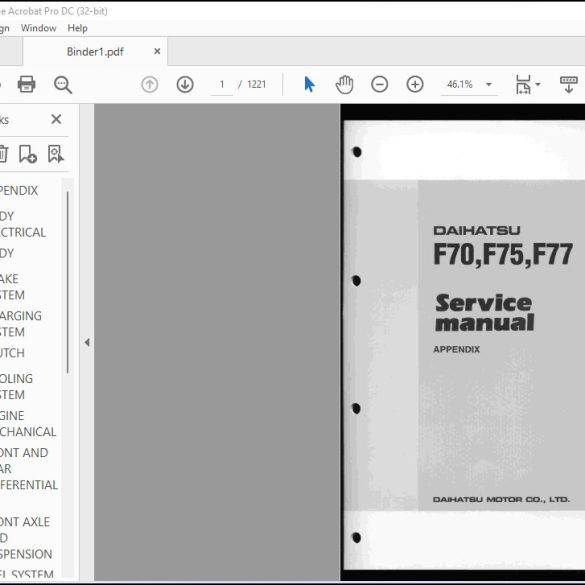Go to previous page arrow

(150, 85)
